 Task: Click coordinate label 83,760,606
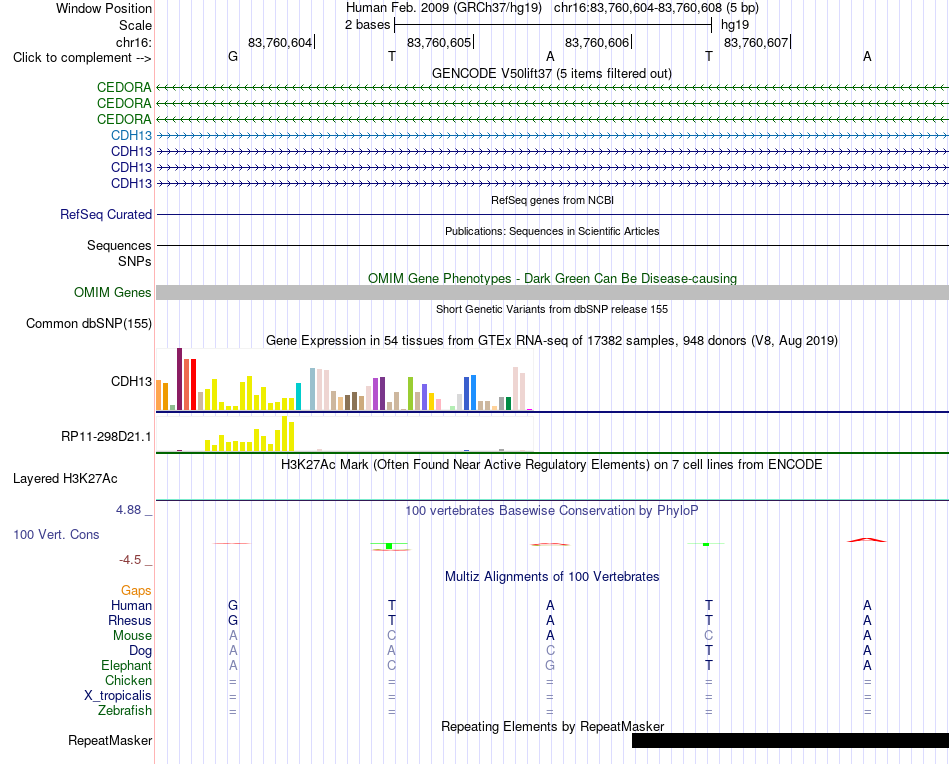point(597,42)
